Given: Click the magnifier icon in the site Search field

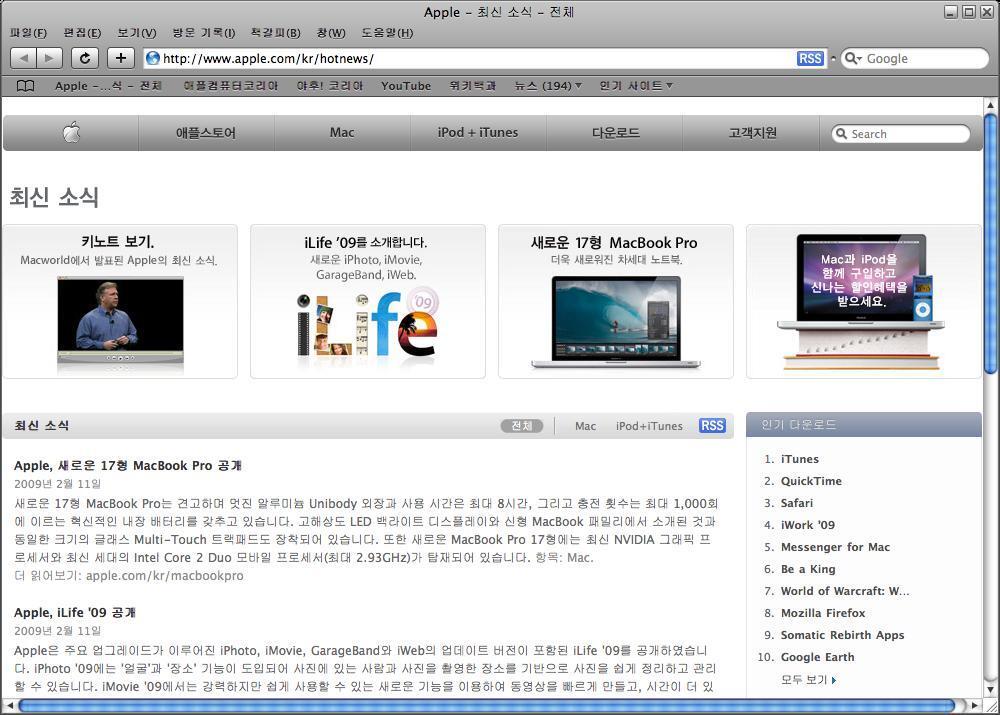Looking at the screenshot, I should pos(842,134).
